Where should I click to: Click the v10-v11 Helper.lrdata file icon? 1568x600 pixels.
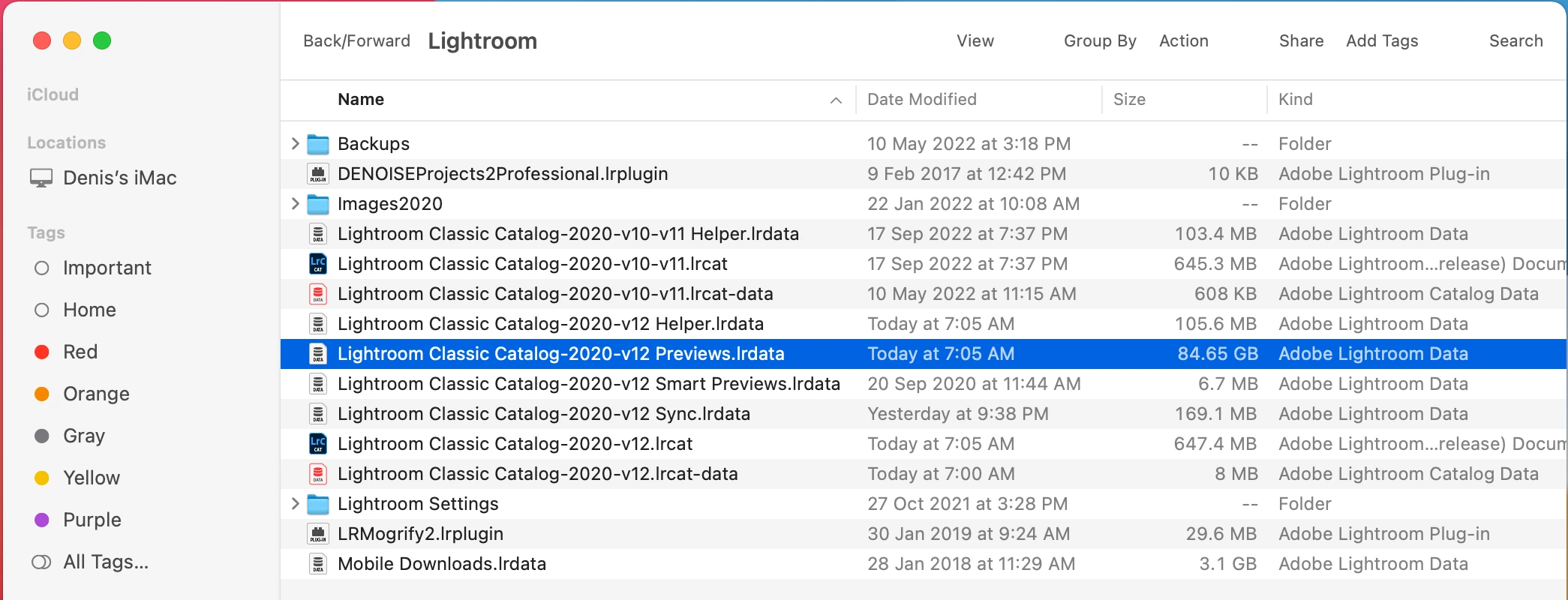click(x=318, y=234)
